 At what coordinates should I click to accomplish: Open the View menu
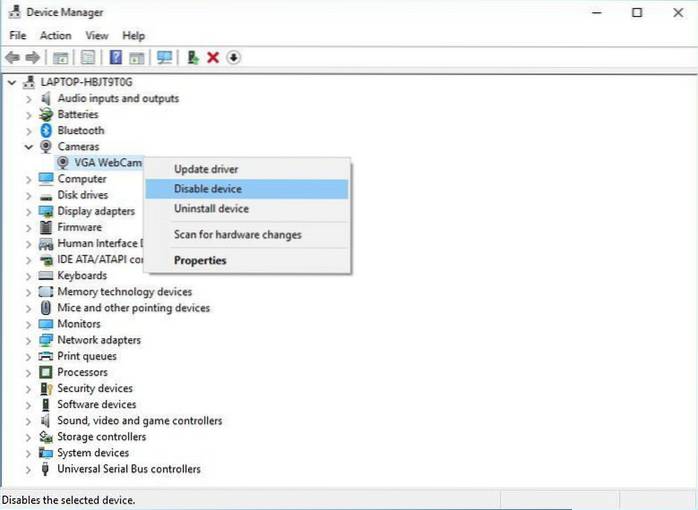point(97,36)
